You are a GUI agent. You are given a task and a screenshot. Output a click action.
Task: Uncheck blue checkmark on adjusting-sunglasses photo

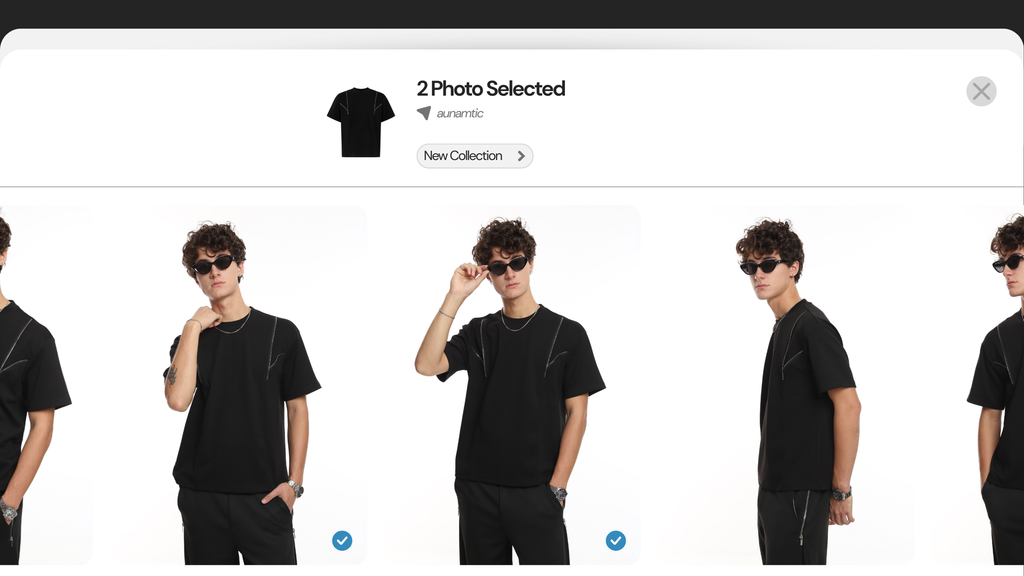pyautogui.click(x=615, y=540)
